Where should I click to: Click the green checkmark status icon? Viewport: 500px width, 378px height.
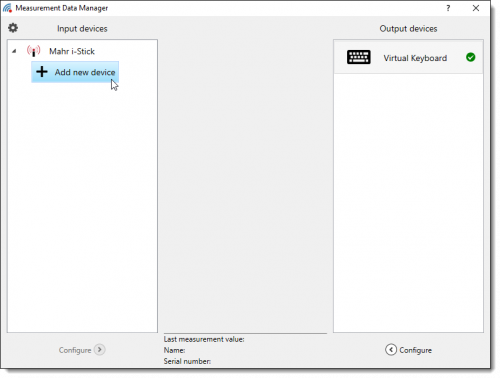[x=471, y=57]
